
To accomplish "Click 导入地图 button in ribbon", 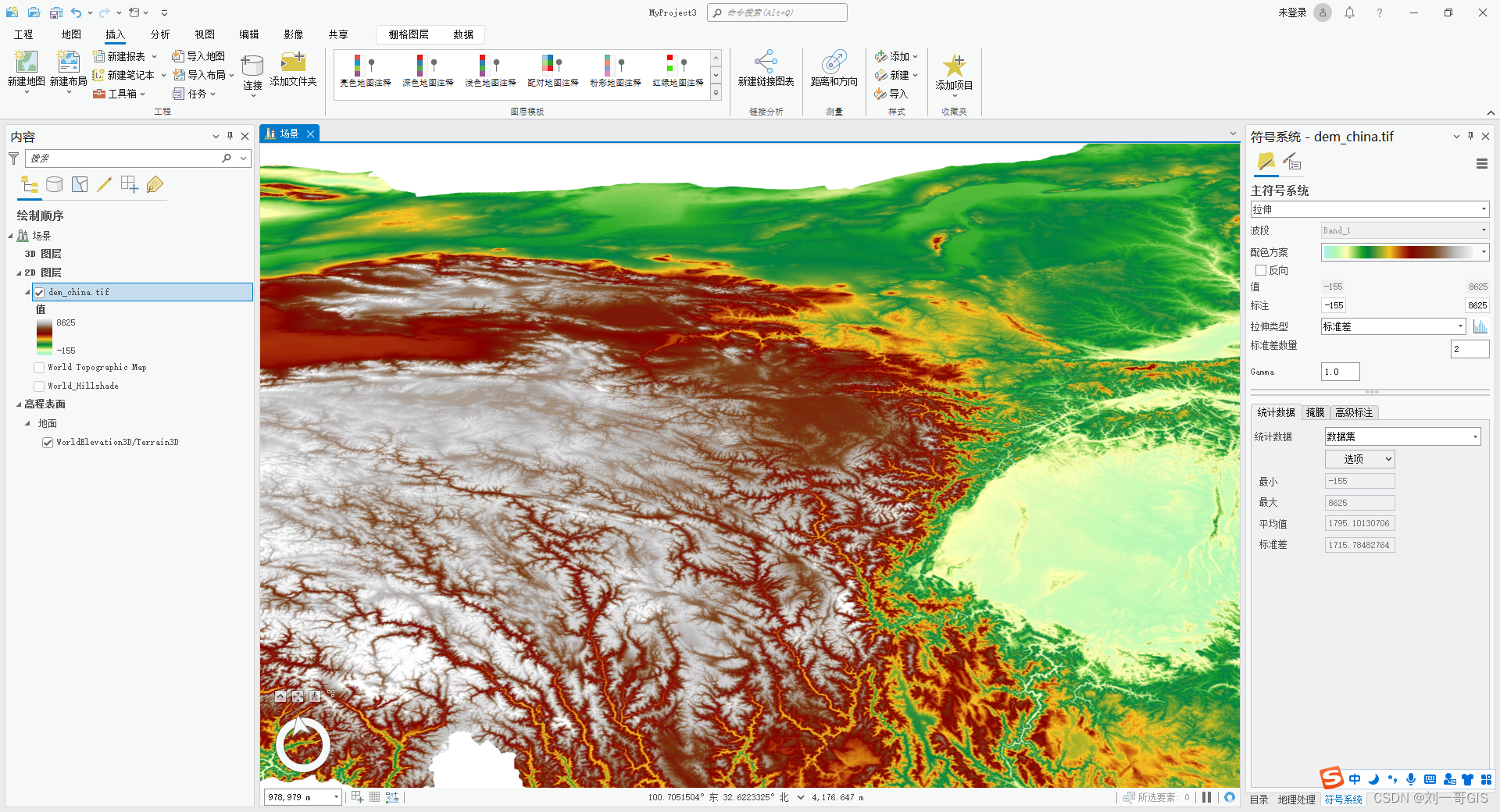I will click(198, 56).
